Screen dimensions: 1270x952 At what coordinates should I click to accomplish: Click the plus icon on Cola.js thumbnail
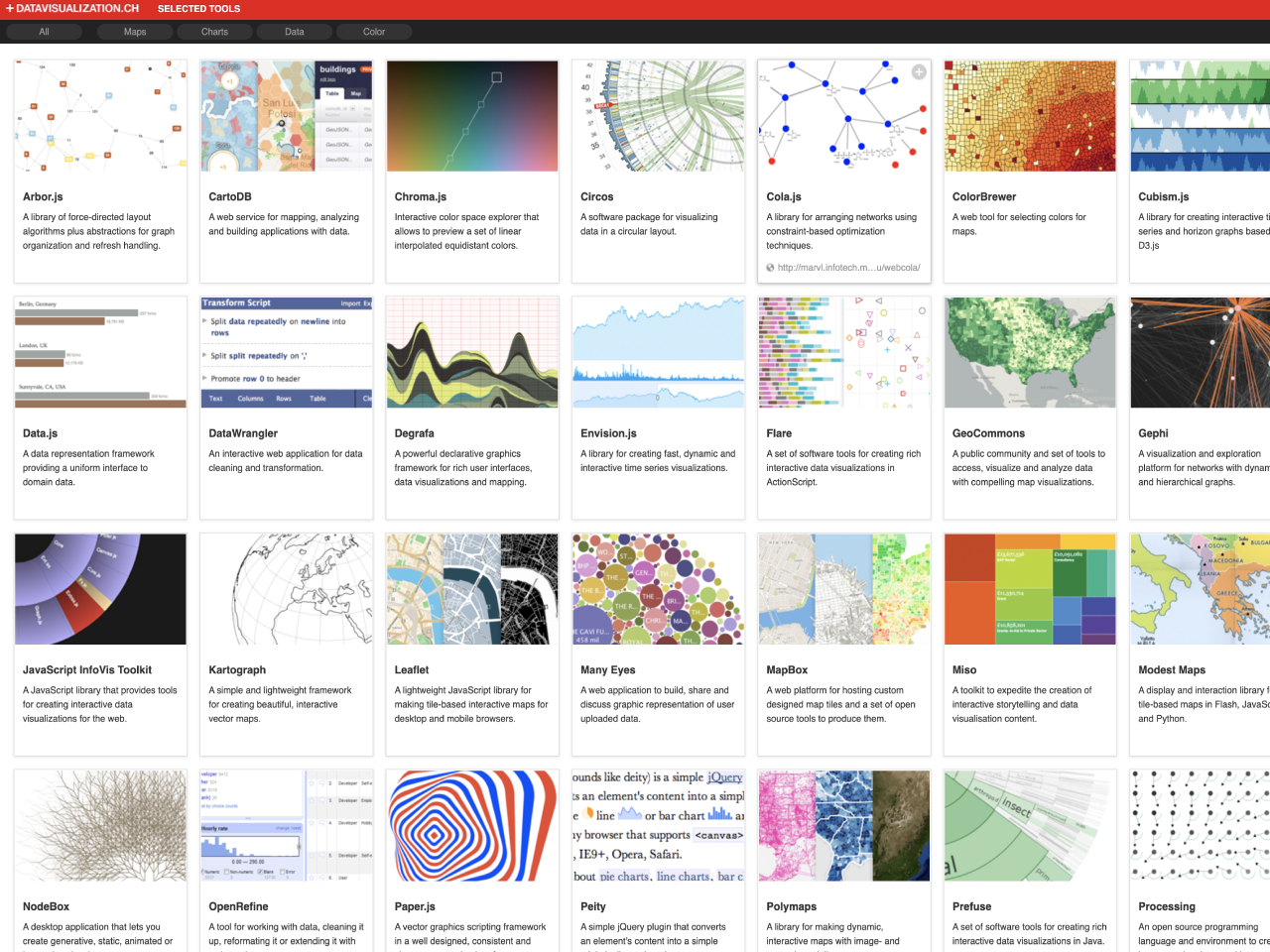click(919, 71)
